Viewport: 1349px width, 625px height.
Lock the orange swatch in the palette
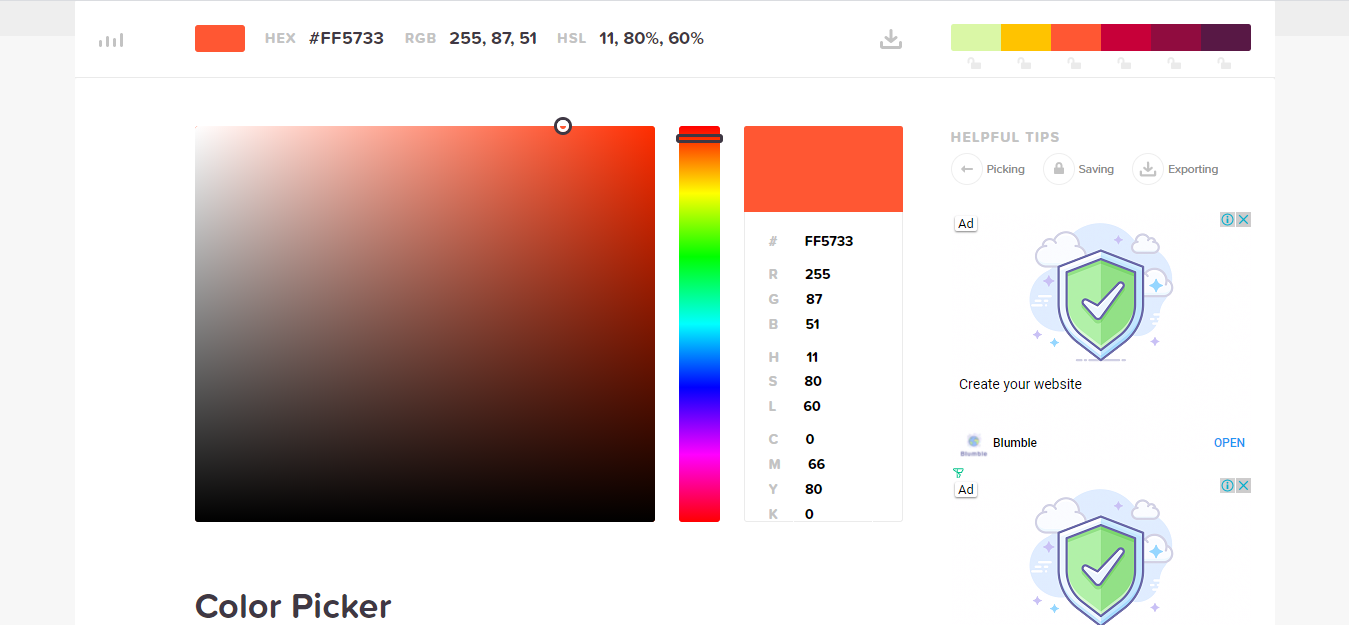[x=1073, y=62]
